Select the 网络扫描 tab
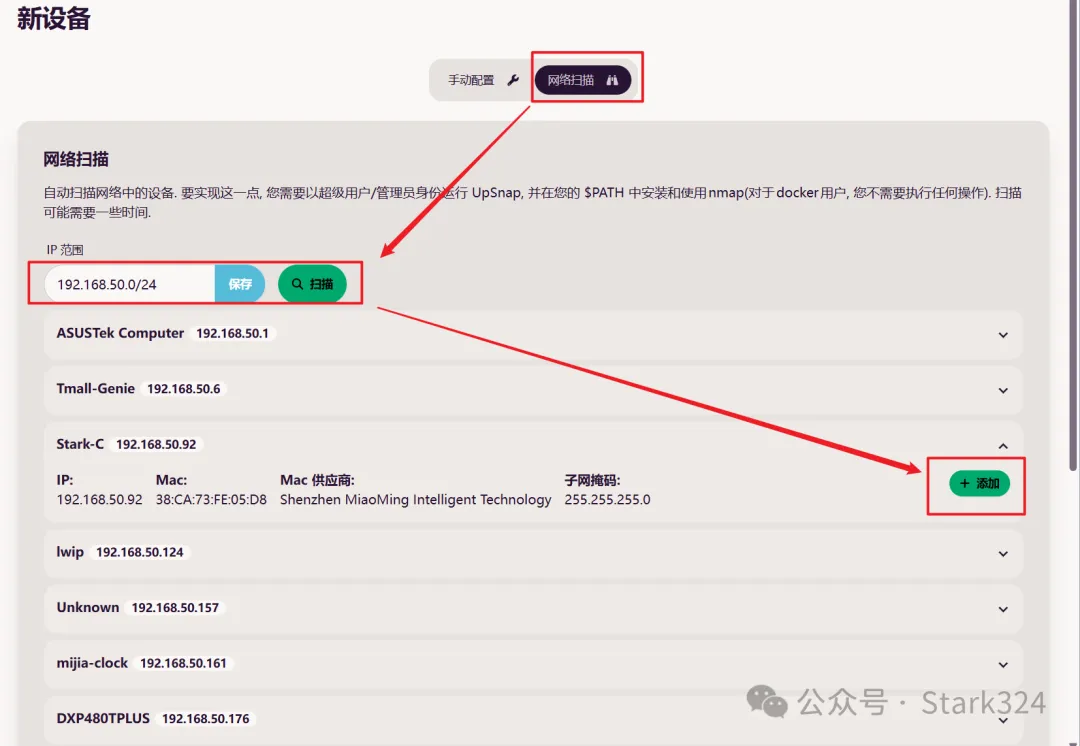 coord(583,80)
